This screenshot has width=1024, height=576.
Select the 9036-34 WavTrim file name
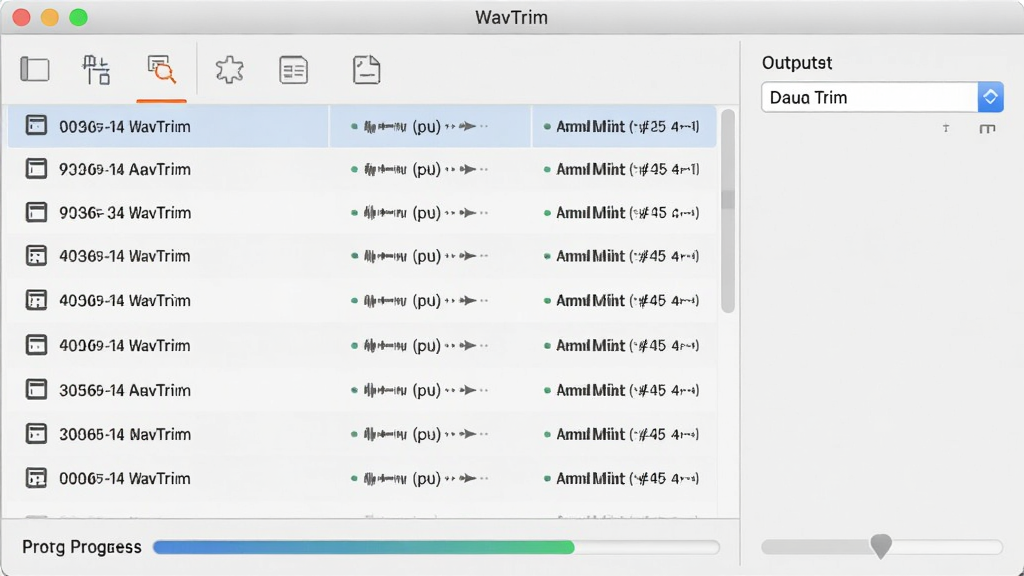(x=125, y=213)
